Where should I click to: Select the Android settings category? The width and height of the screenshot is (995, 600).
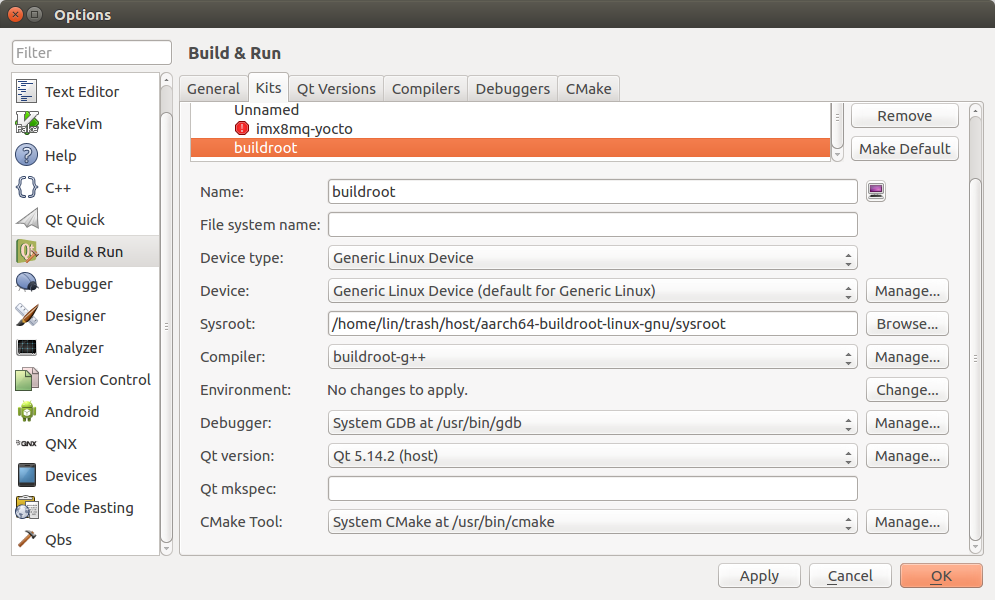pos(72,412)
